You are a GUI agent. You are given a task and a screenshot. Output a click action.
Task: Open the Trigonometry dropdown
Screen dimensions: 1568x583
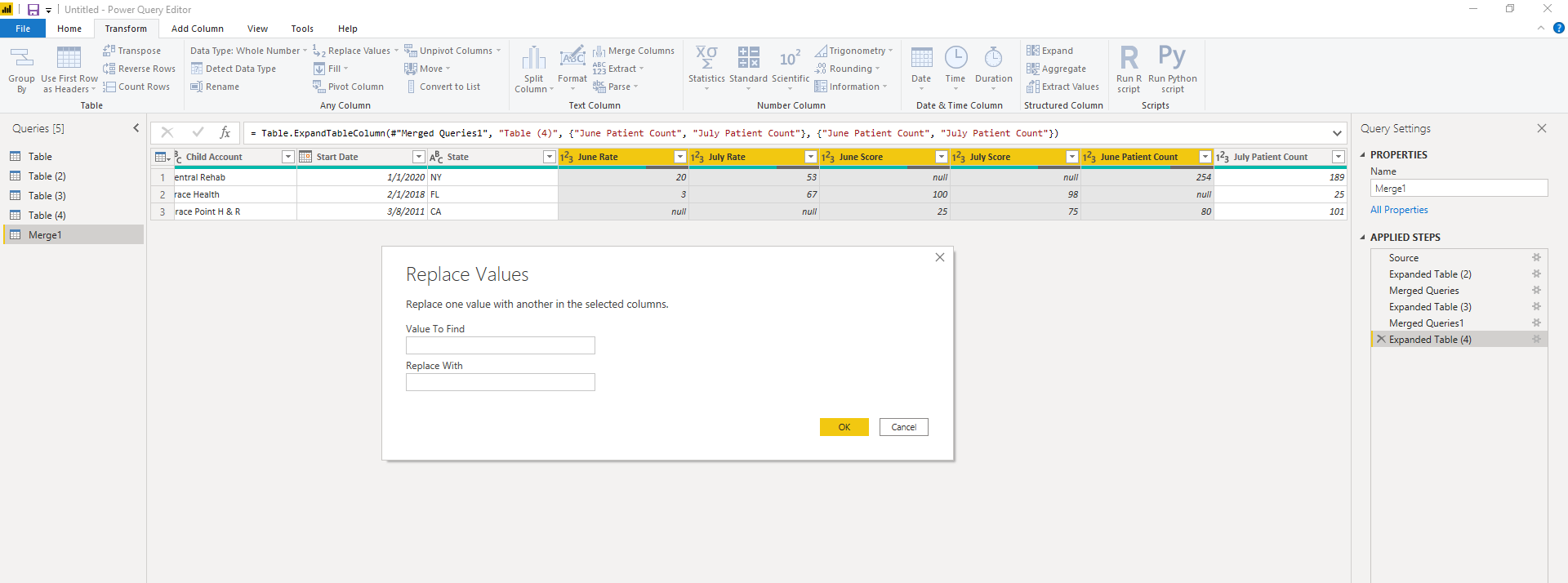[x=853, y=51]
